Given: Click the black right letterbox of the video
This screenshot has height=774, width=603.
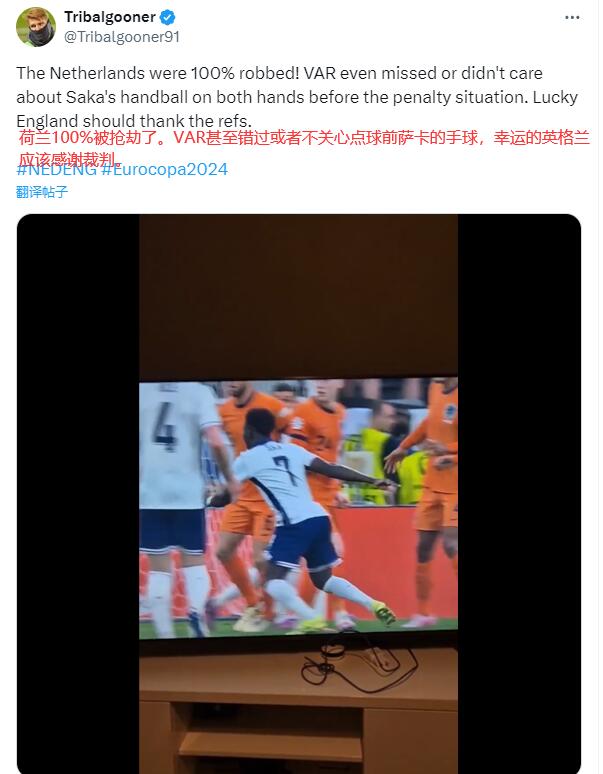Looking at the screenshot, I should (x=519, y=494).
